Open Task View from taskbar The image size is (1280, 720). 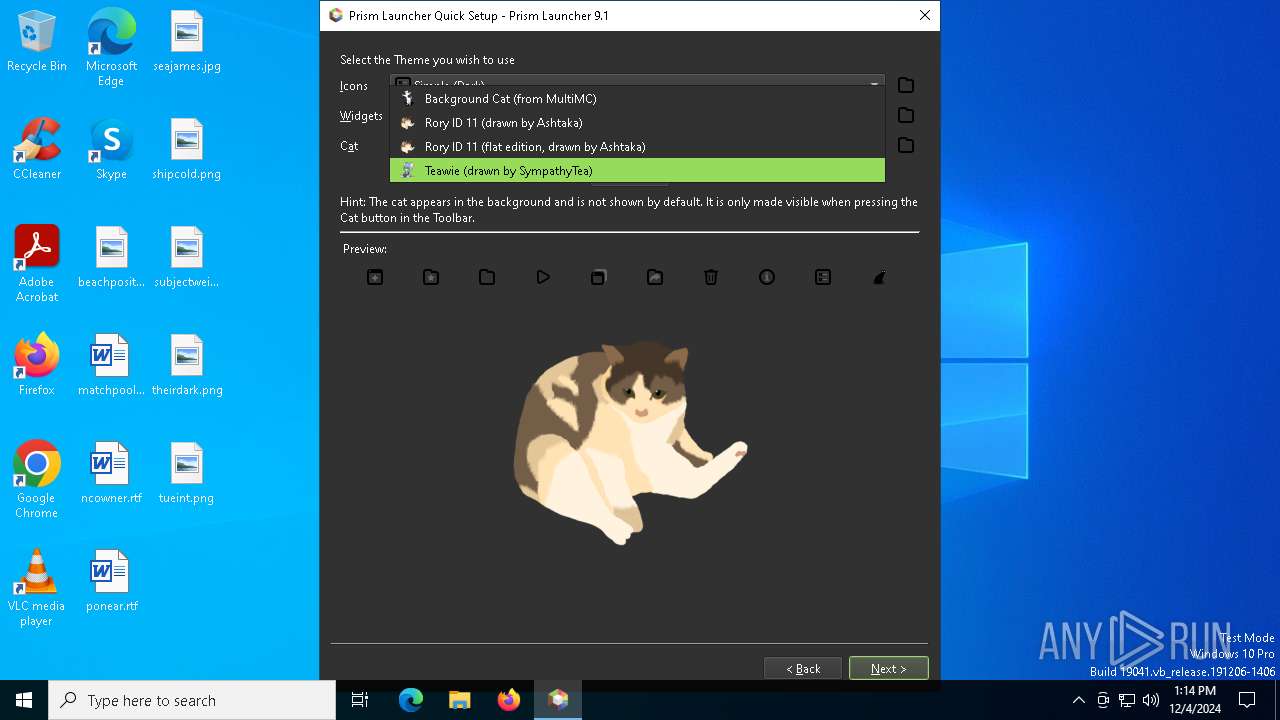360,700
